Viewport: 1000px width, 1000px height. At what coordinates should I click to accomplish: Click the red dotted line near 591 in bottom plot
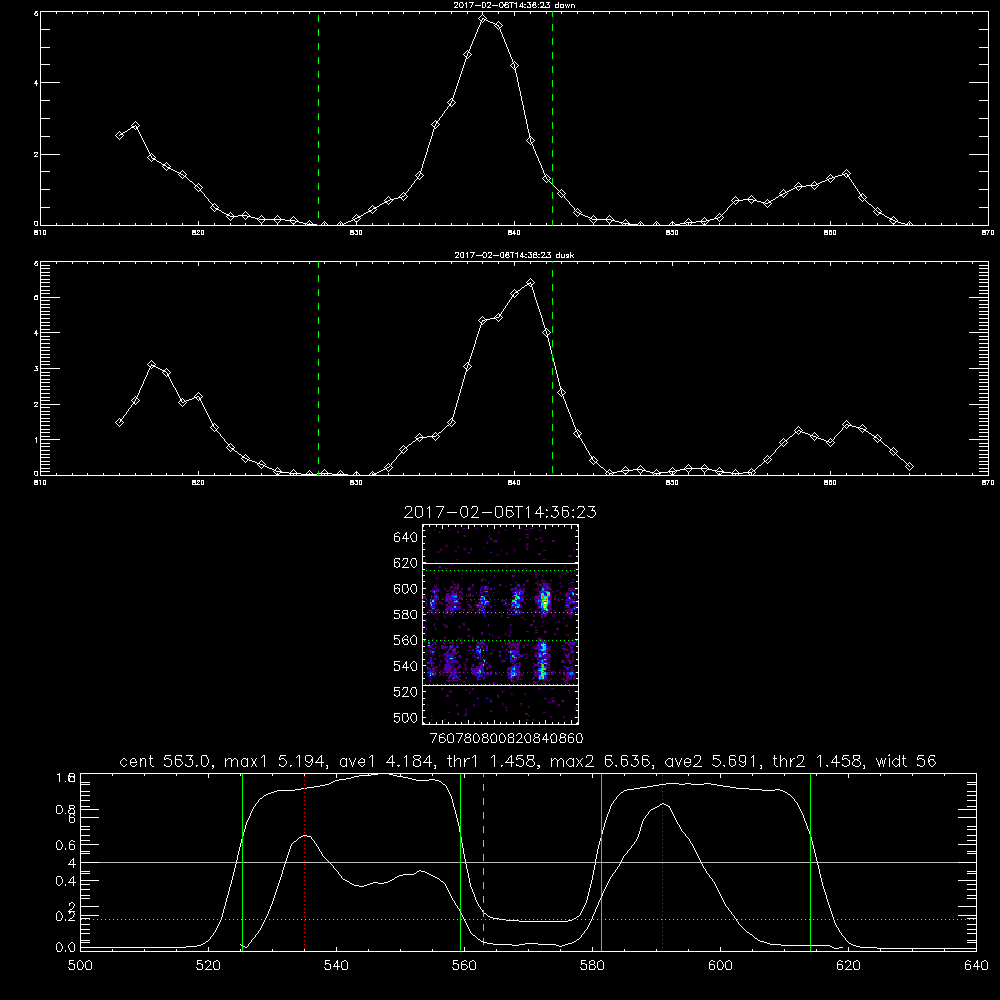coord(663,860)
